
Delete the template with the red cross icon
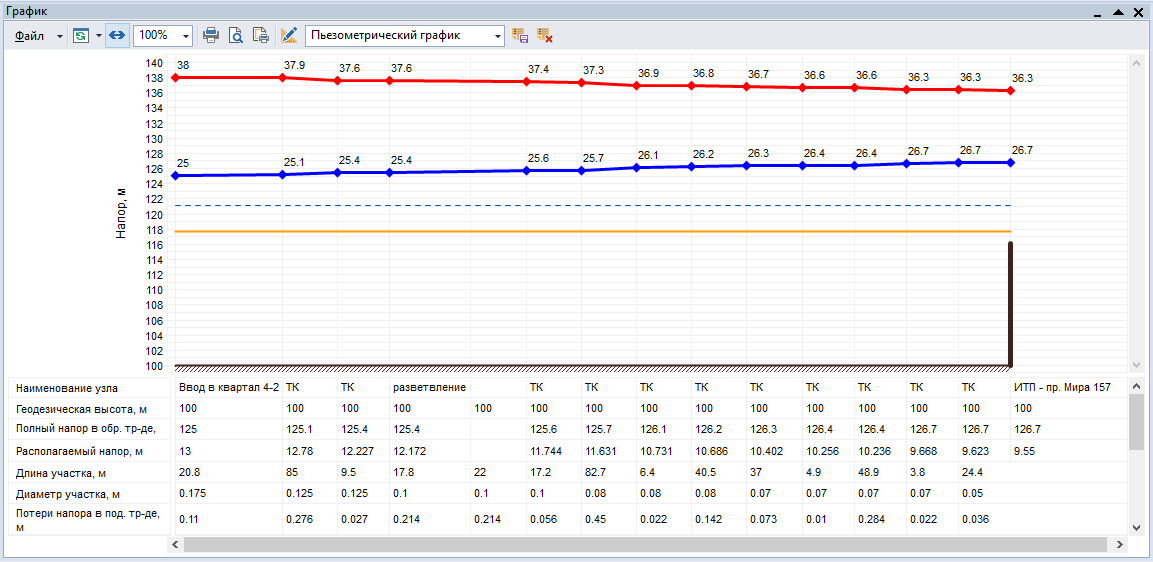pos(544,35)
